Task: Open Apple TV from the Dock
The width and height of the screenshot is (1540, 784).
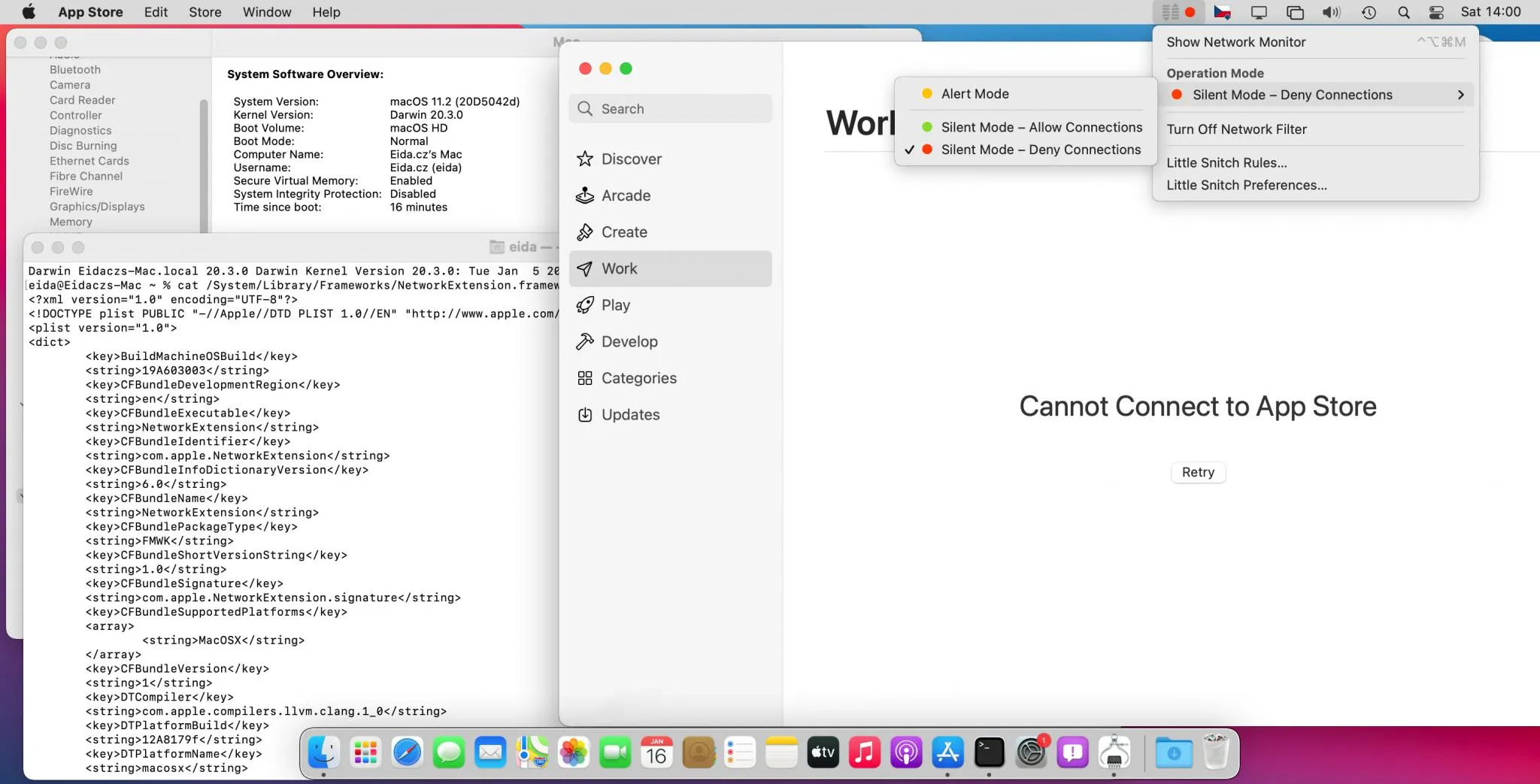Action: coord(823,752)
